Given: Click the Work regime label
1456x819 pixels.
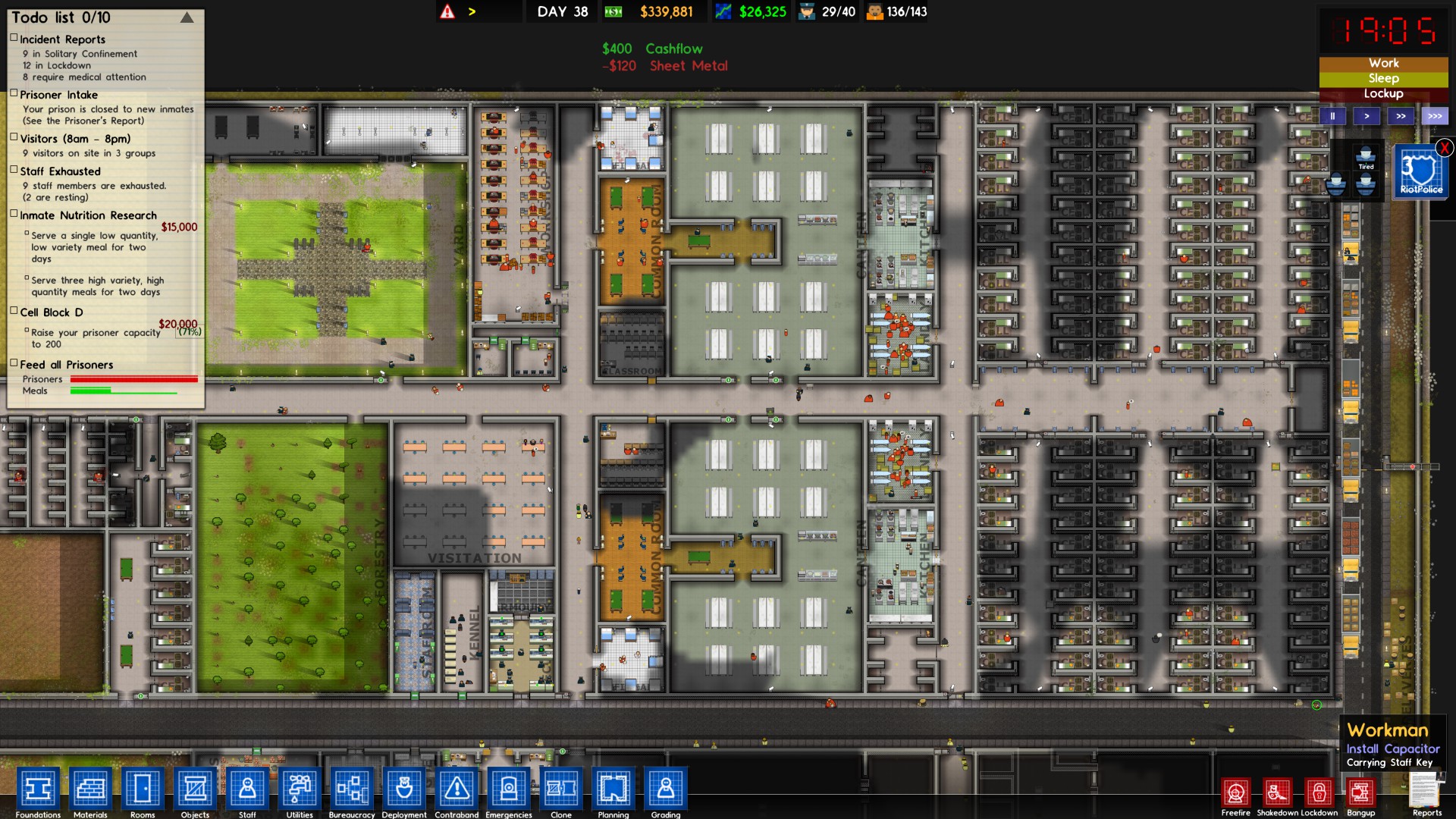Looking at the screenshot, I should coord(1383,64).
